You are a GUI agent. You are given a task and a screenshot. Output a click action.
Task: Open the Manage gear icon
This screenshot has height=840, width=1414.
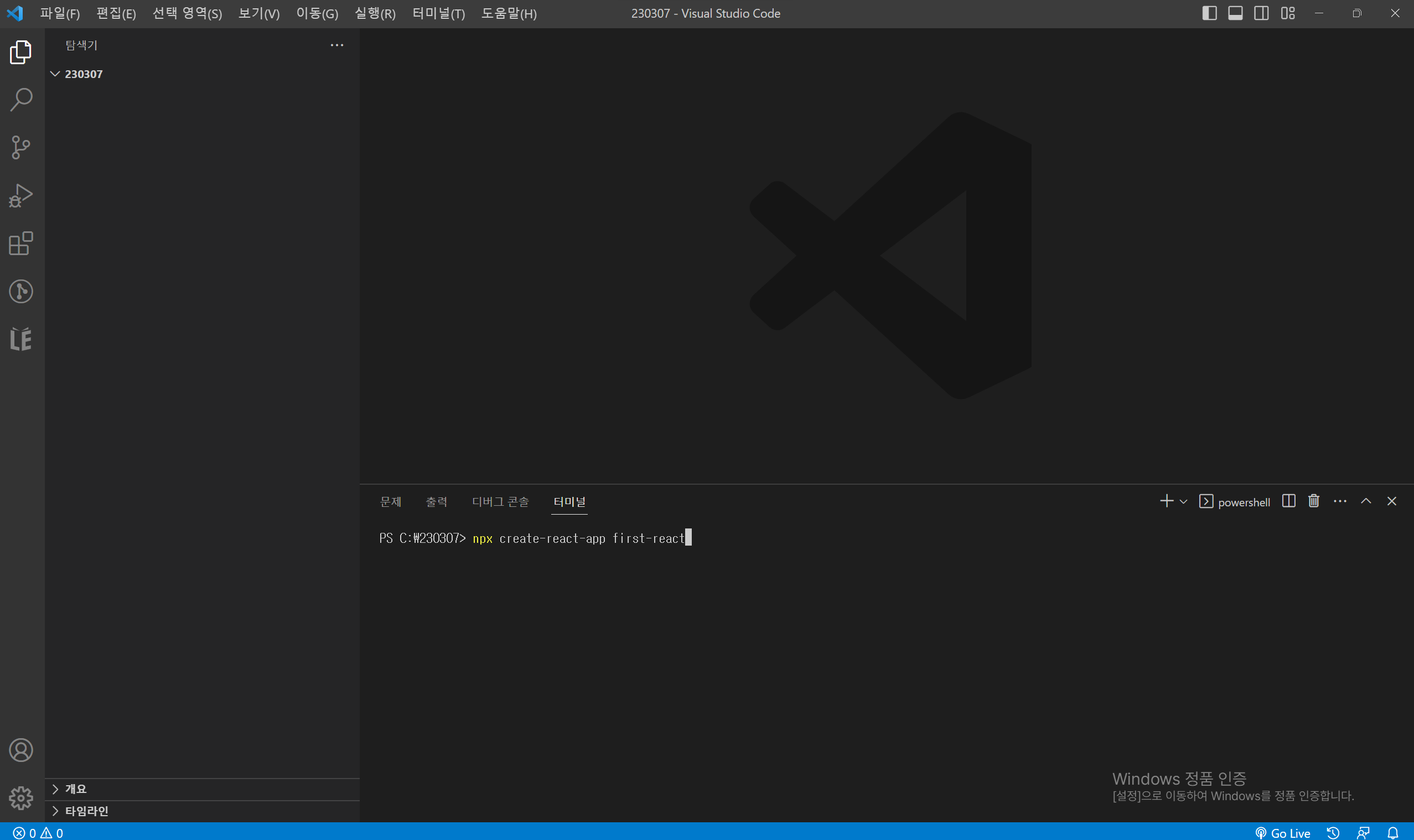(x=22, y=798)
